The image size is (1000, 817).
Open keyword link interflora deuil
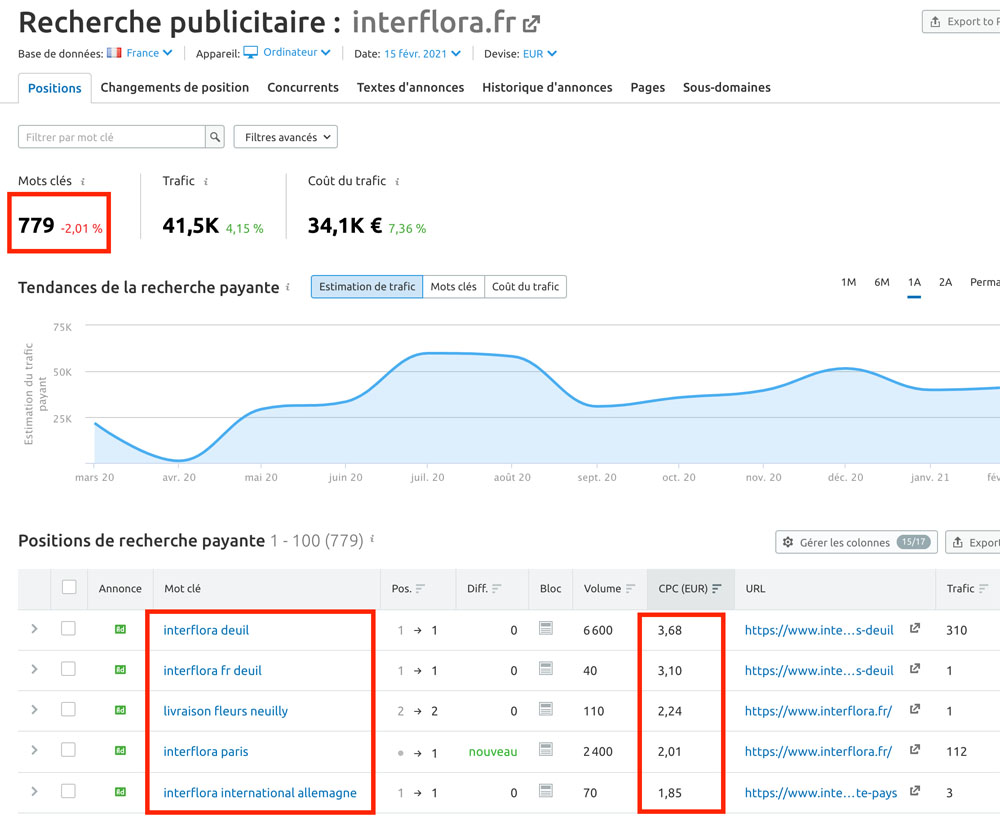pyautogui.click(x=206, y=630)
